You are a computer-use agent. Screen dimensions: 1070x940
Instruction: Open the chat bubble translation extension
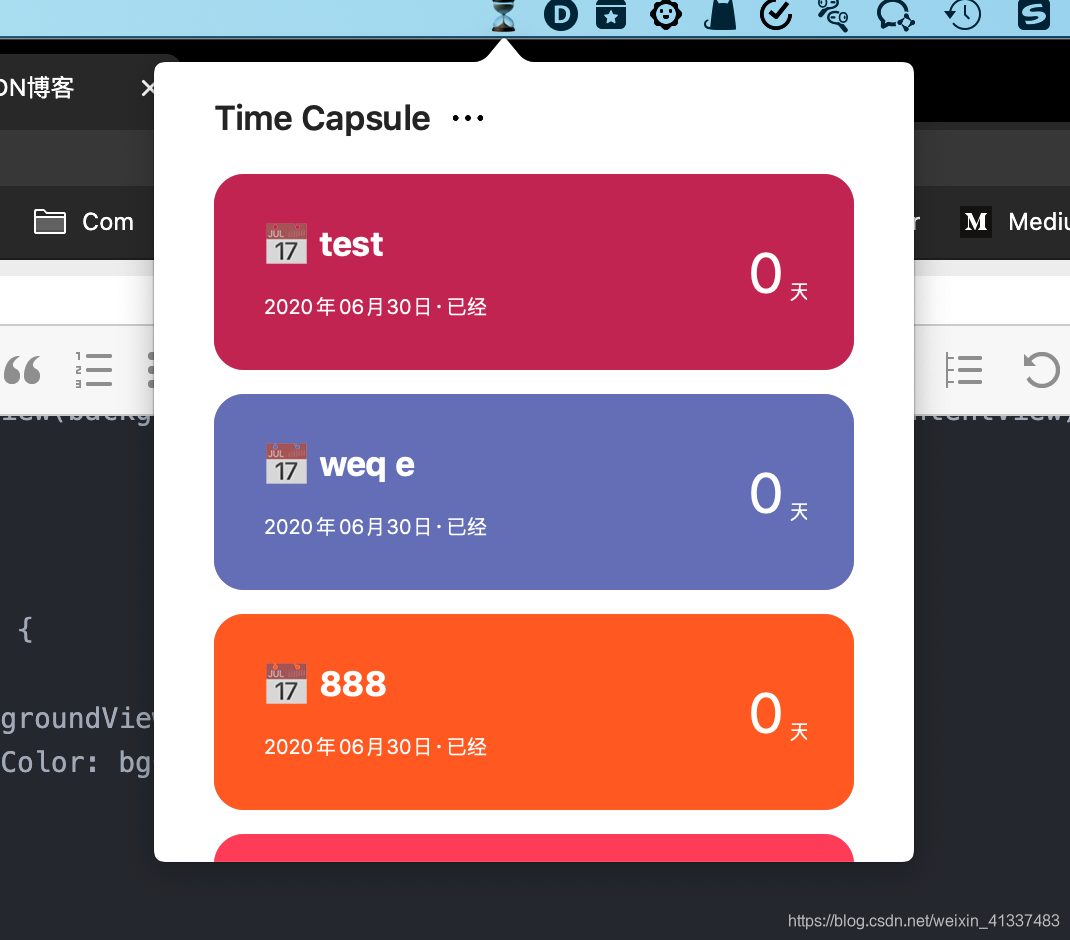tap(895, 16)
